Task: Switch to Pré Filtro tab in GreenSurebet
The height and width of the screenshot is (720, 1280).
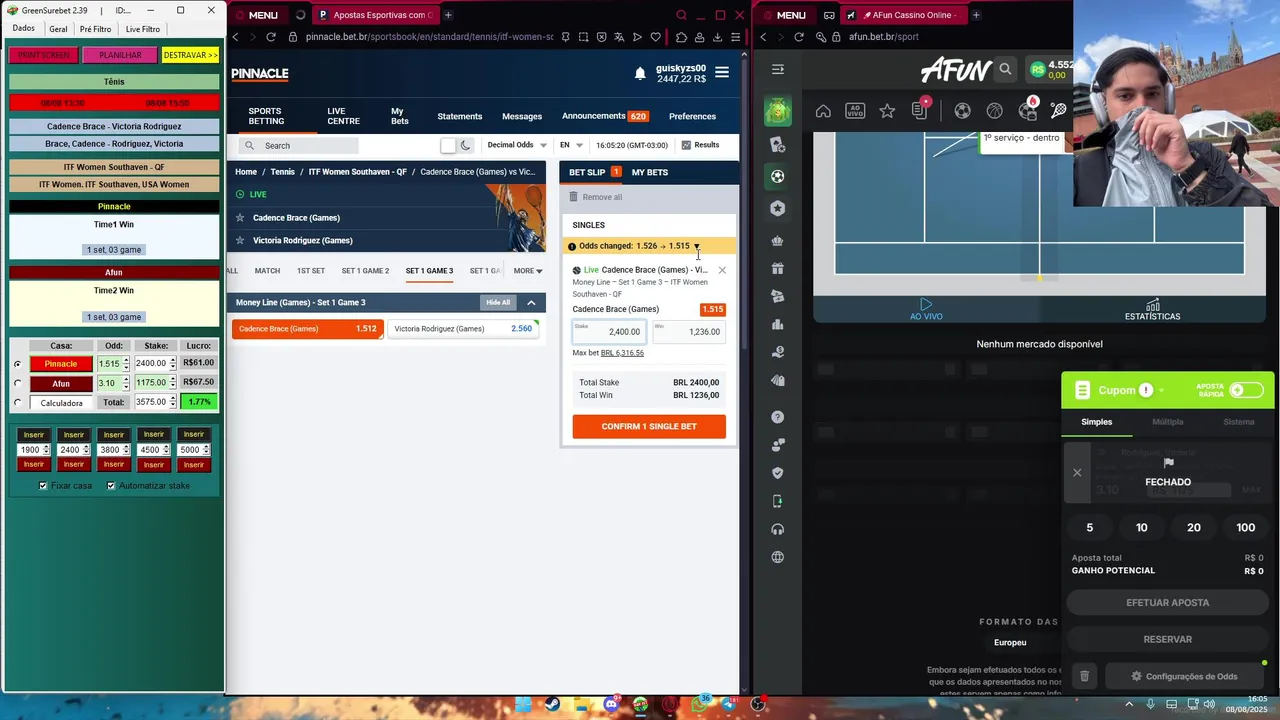Action: click(96, 29)
